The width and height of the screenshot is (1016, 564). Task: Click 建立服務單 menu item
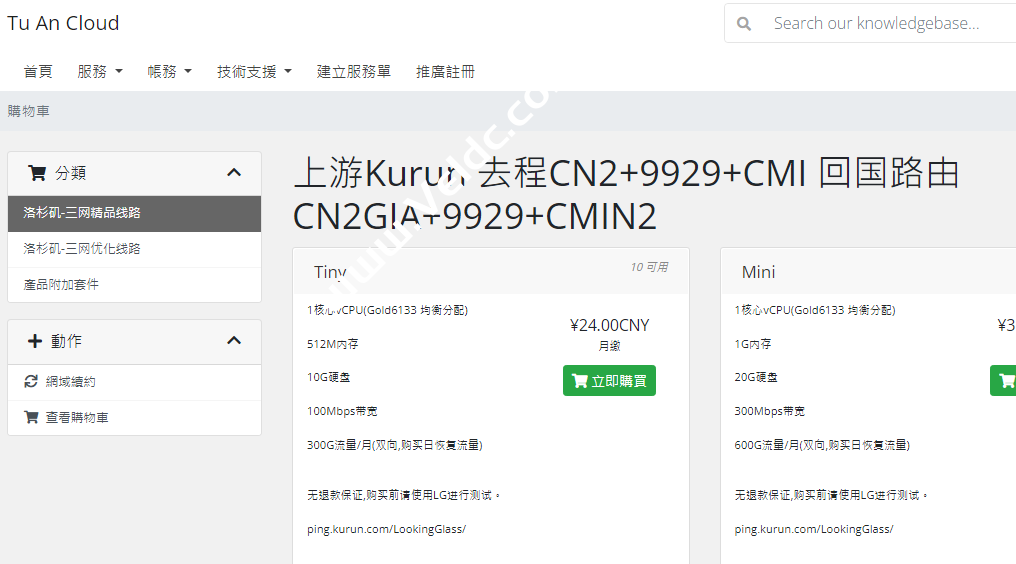354,71
